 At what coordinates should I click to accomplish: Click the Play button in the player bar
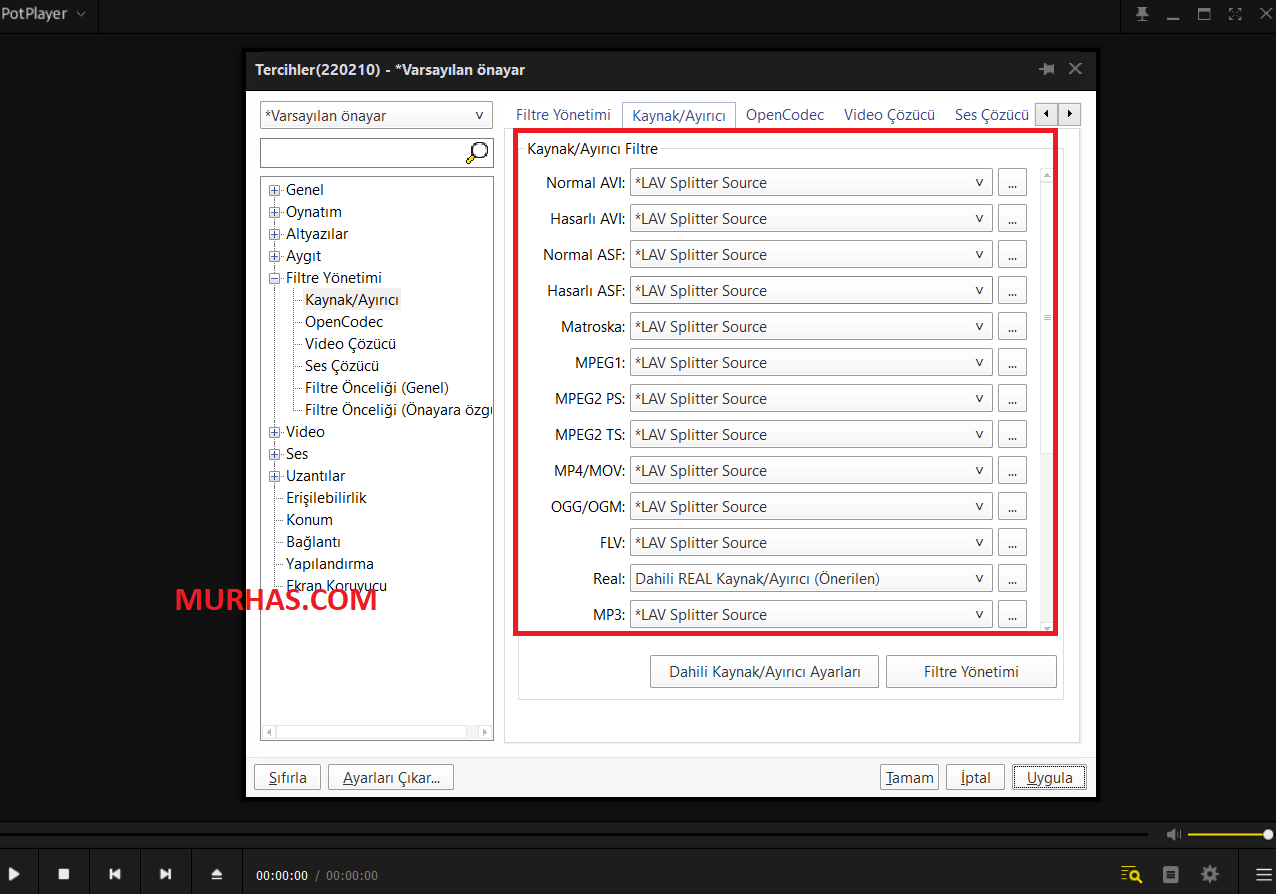pos(14,874)
